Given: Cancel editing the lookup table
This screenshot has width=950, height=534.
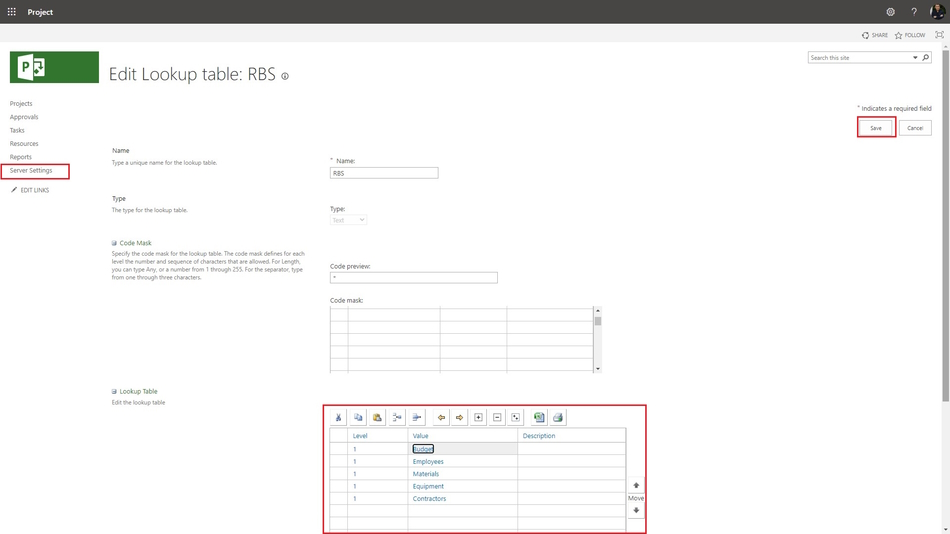Looking at the screenshot, I should (915, 128).
